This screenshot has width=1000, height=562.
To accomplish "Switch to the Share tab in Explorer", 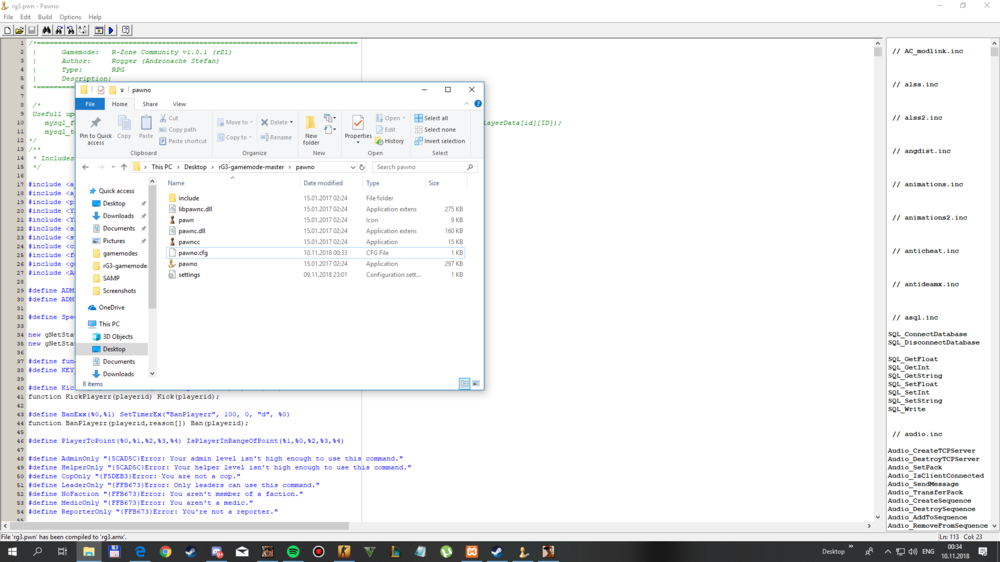I will coord(150,104).
